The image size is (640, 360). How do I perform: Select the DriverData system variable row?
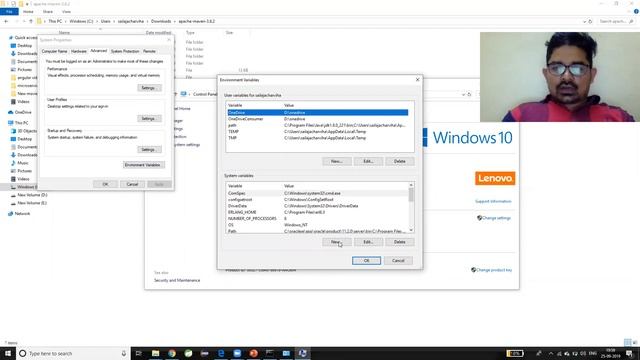click(x=318, y=206)
